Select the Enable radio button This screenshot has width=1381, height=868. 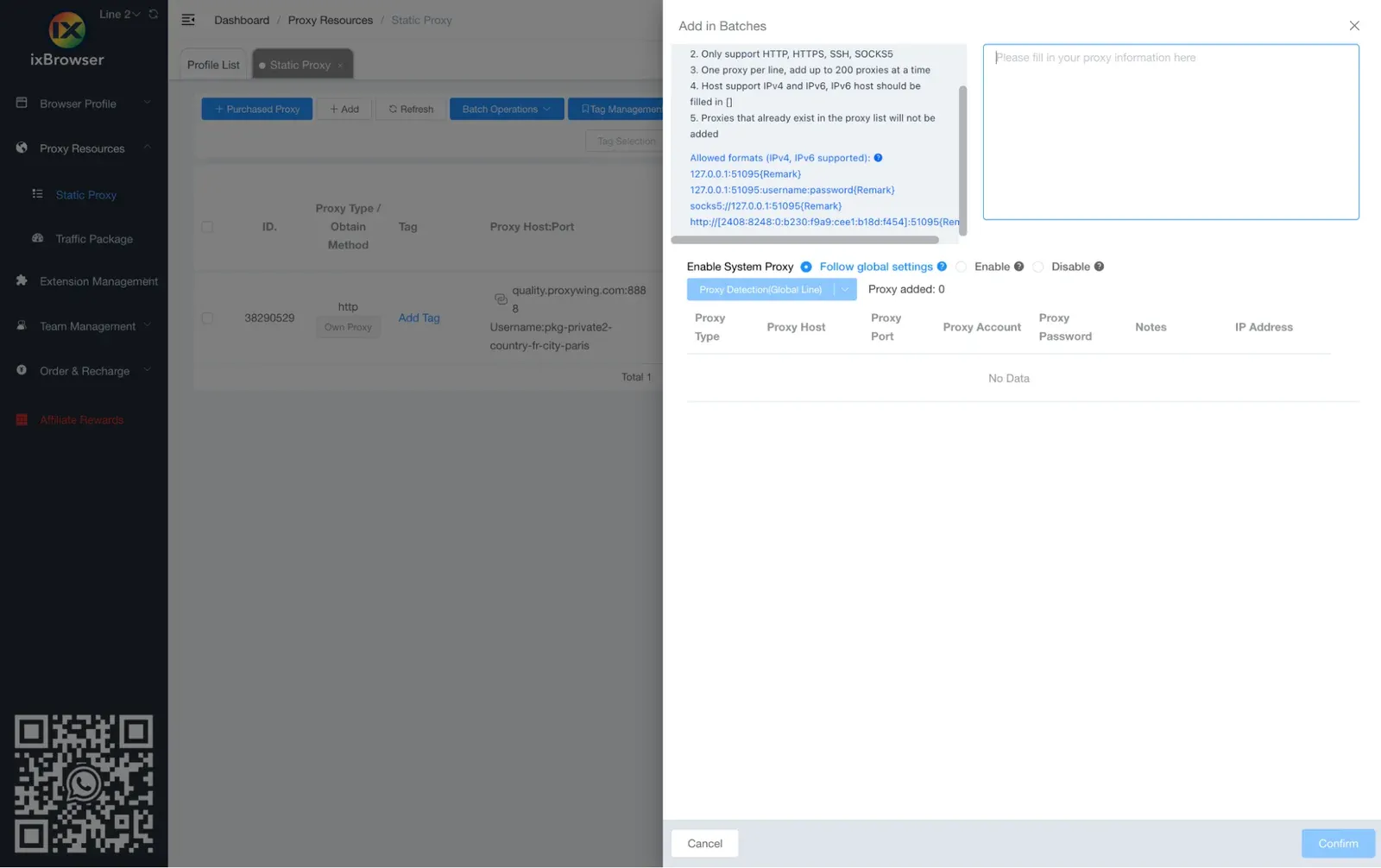(961, 267)
